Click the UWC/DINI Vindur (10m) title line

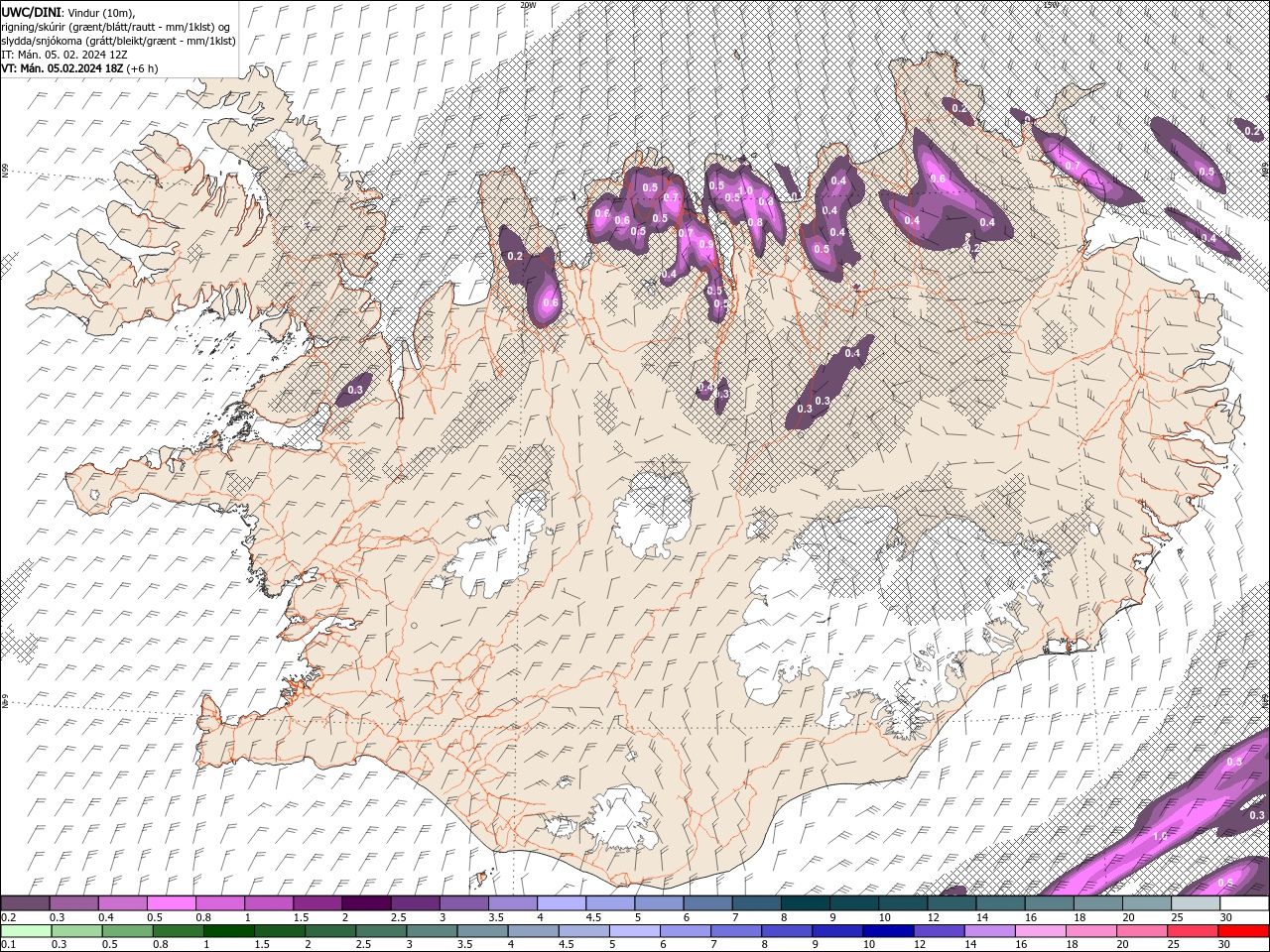67,12
